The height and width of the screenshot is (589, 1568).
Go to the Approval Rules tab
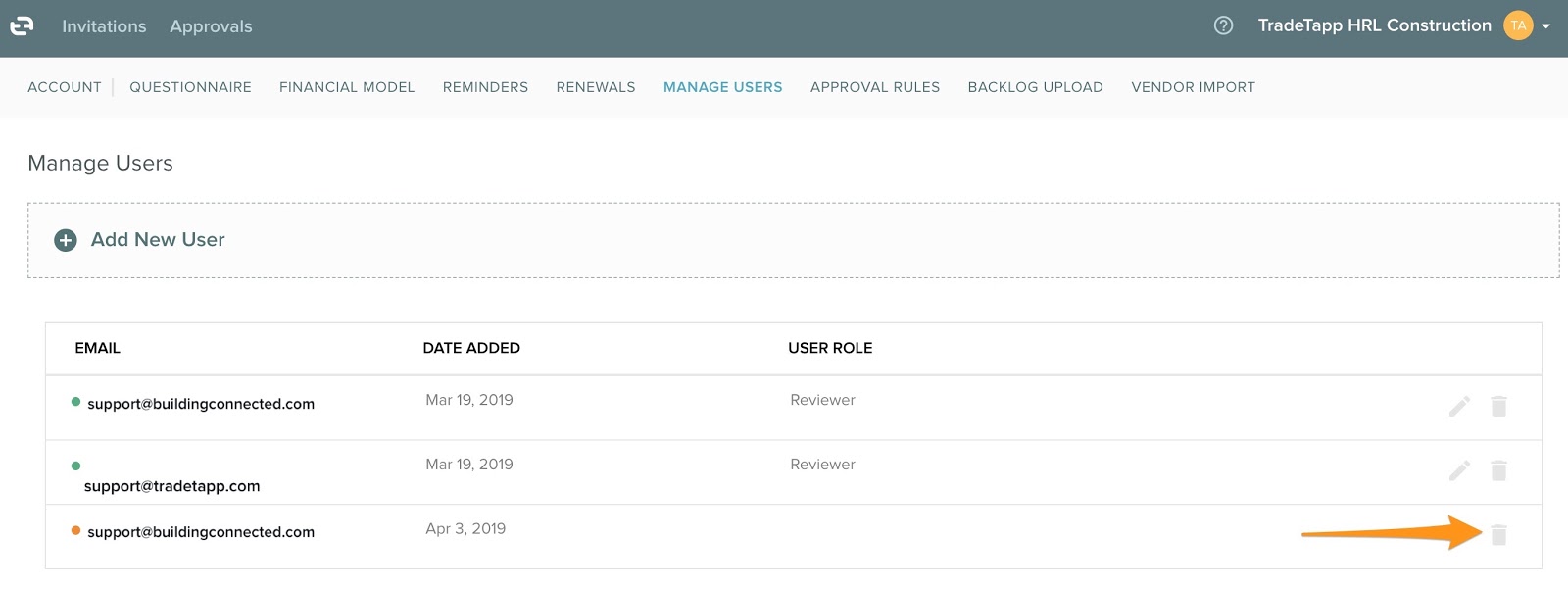coord(875,87)
